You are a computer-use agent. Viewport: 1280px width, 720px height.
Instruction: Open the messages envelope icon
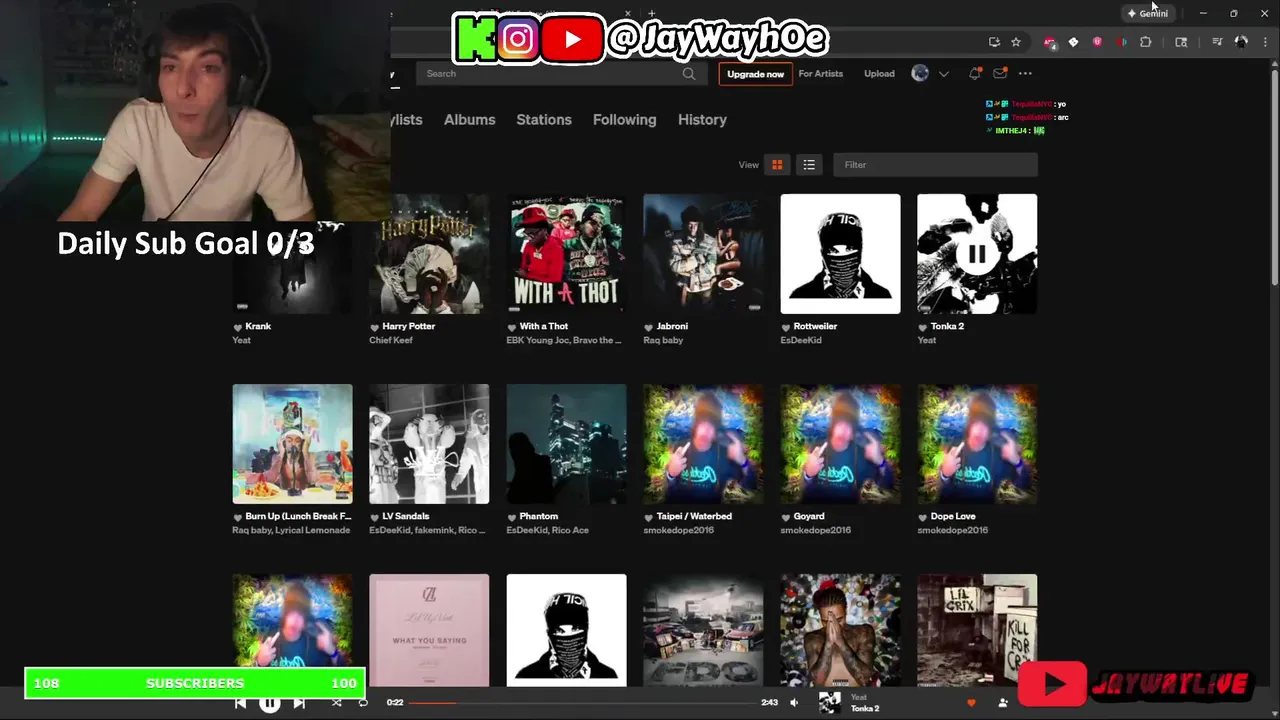(999, 74)
